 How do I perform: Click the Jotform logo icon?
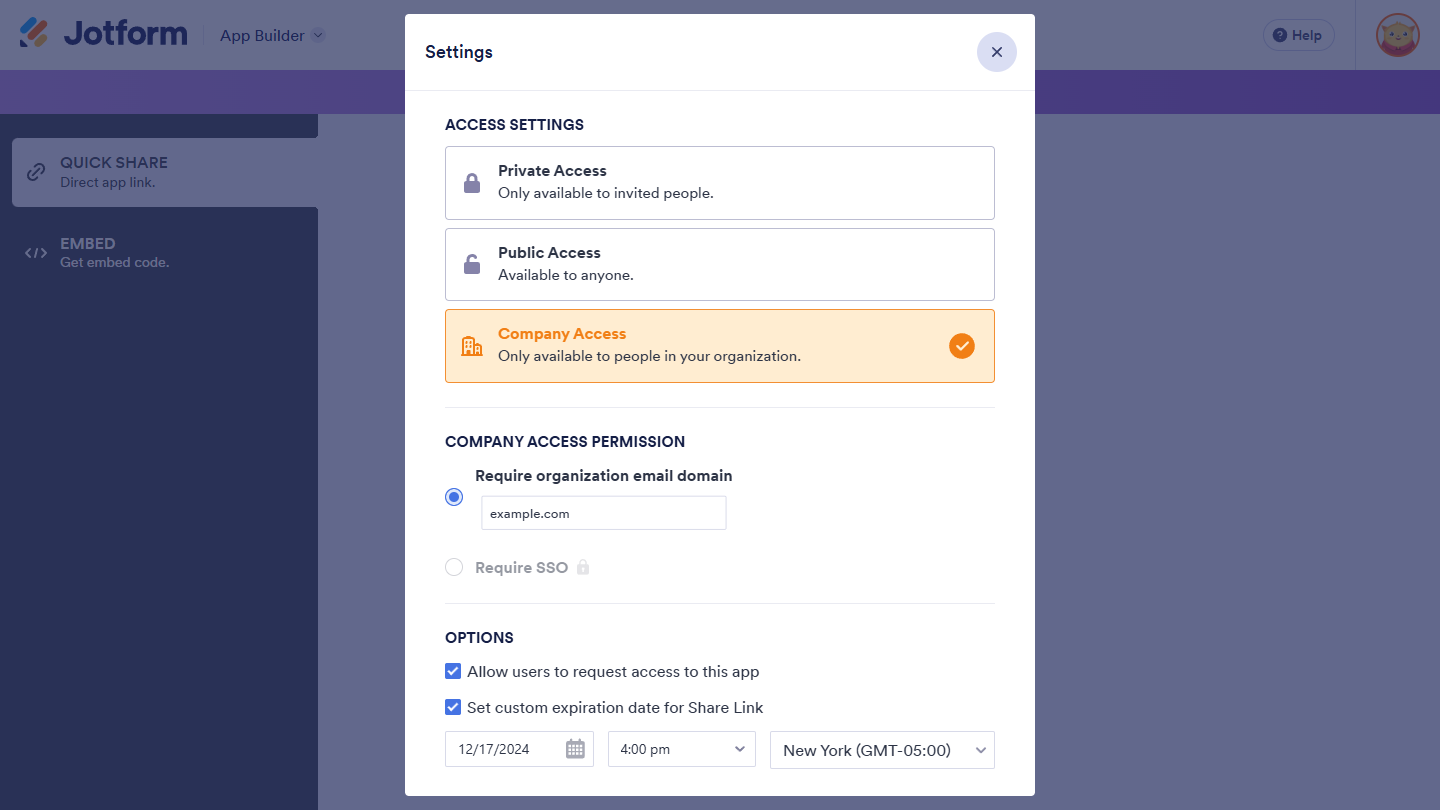[x=34, y=33]
